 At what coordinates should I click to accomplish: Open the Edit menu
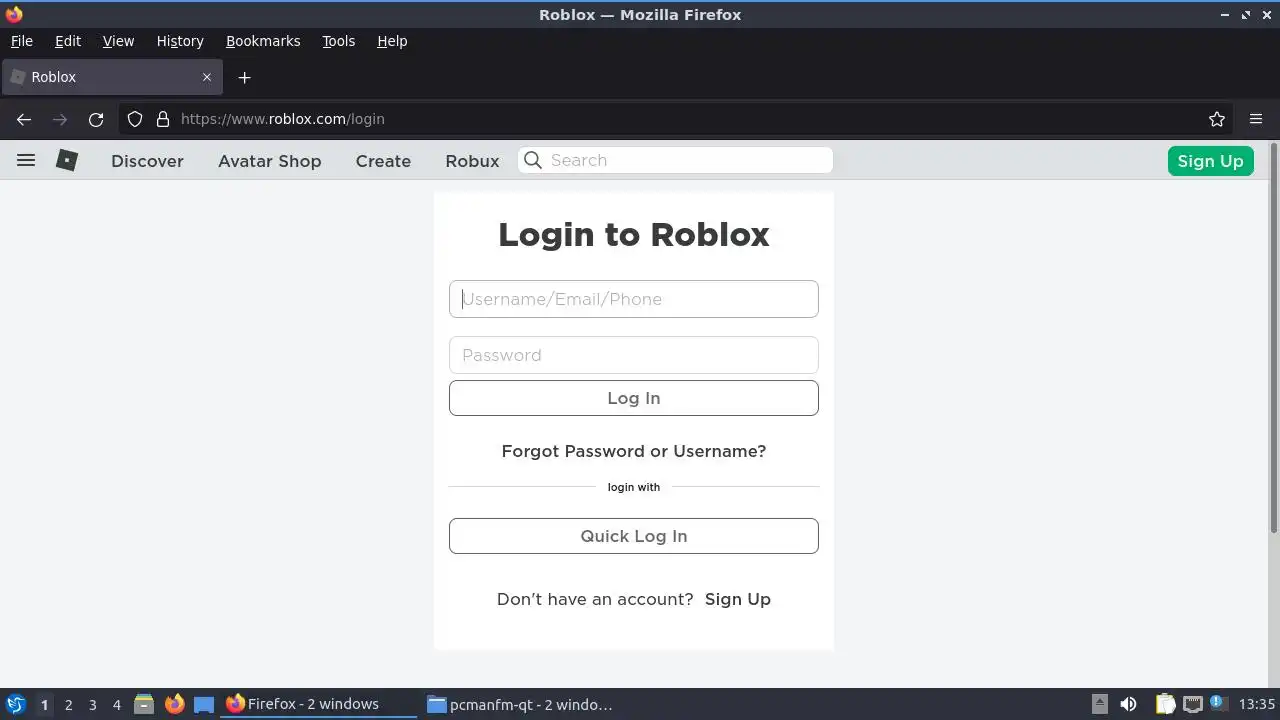(68, 41)
